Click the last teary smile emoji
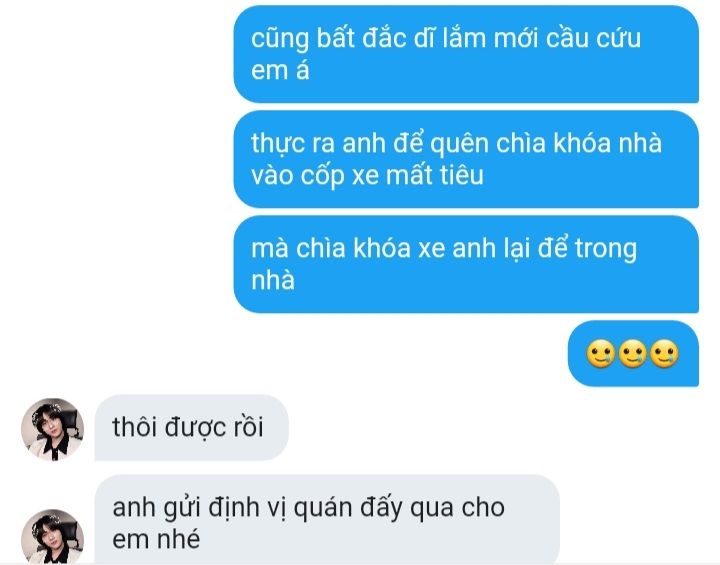Image resolution: width=720 pixels, height=565 pixels. [x=664, y=354]
